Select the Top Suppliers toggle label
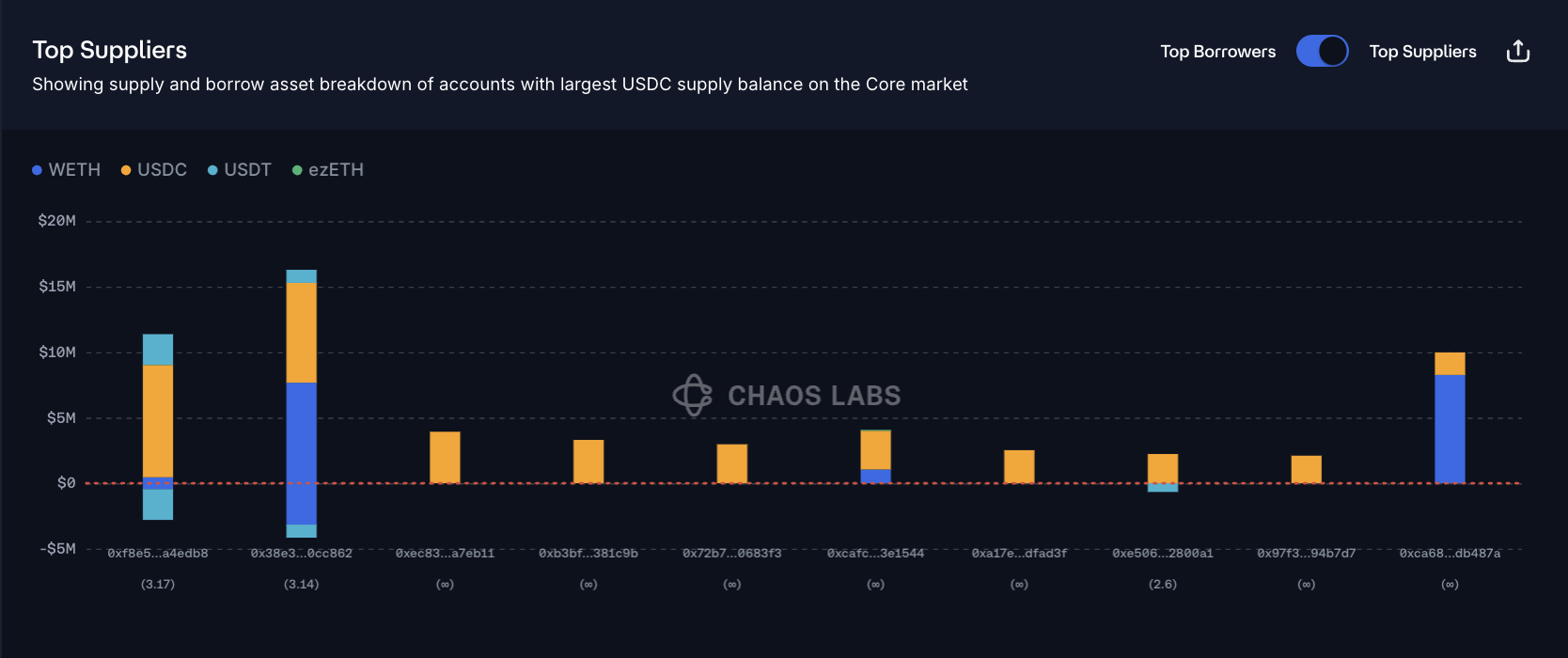 coord(1422,52)
